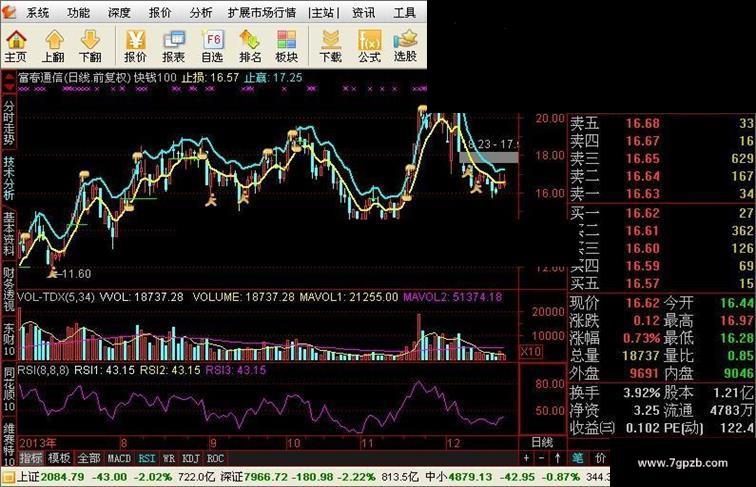Switch to the 基本资料 side tab
Screen dimensions: 756x487
coord(9,234)
